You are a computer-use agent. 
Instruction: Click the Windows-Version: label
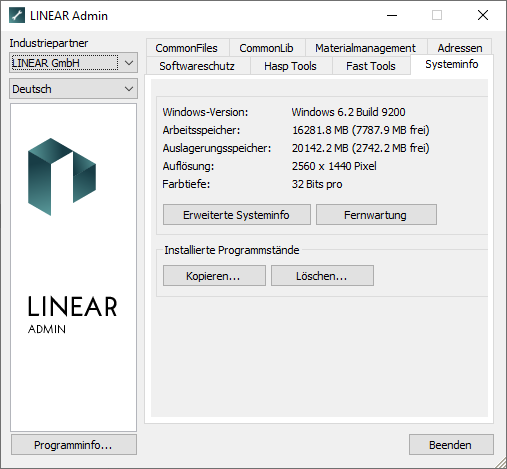[x=205, y=112]
